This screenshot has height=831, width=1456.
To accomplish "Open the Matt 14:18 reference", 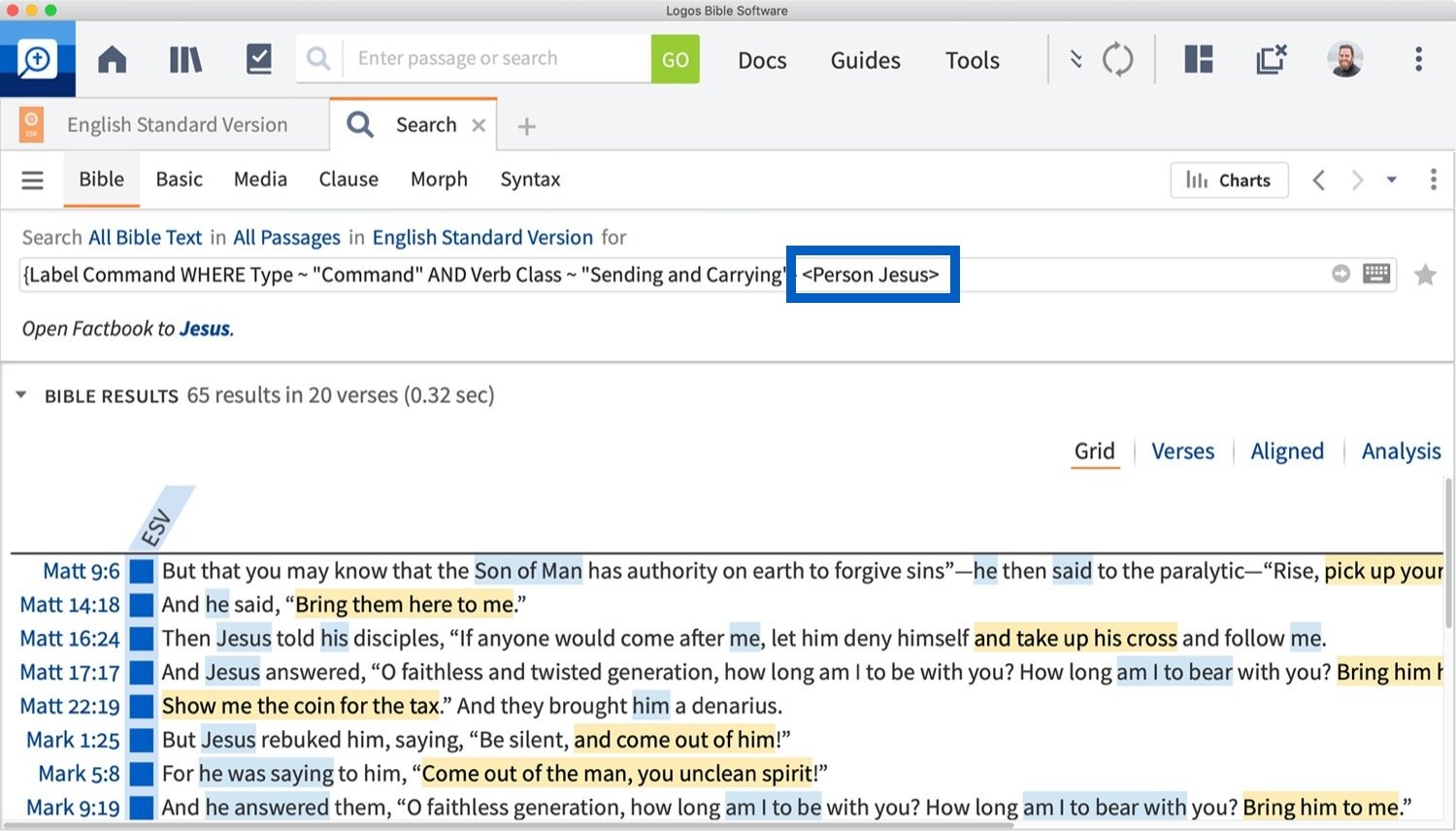I will (70, 606).
